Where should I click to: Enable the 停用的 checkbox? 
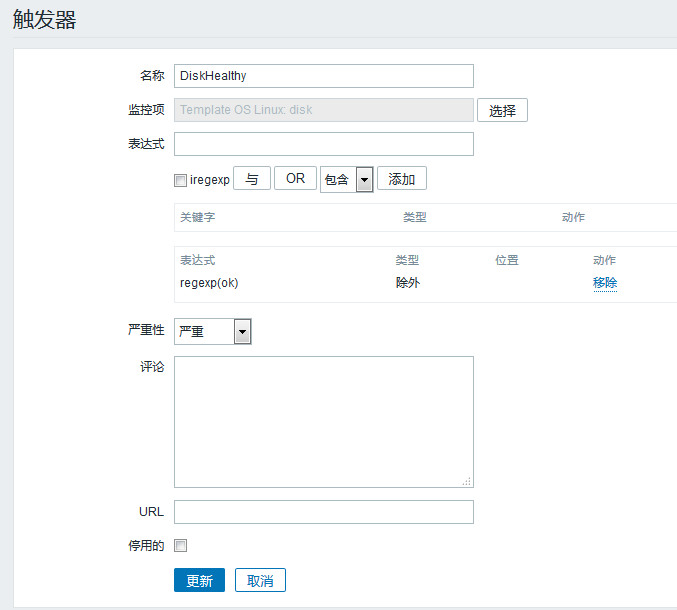tap(180, 546)
